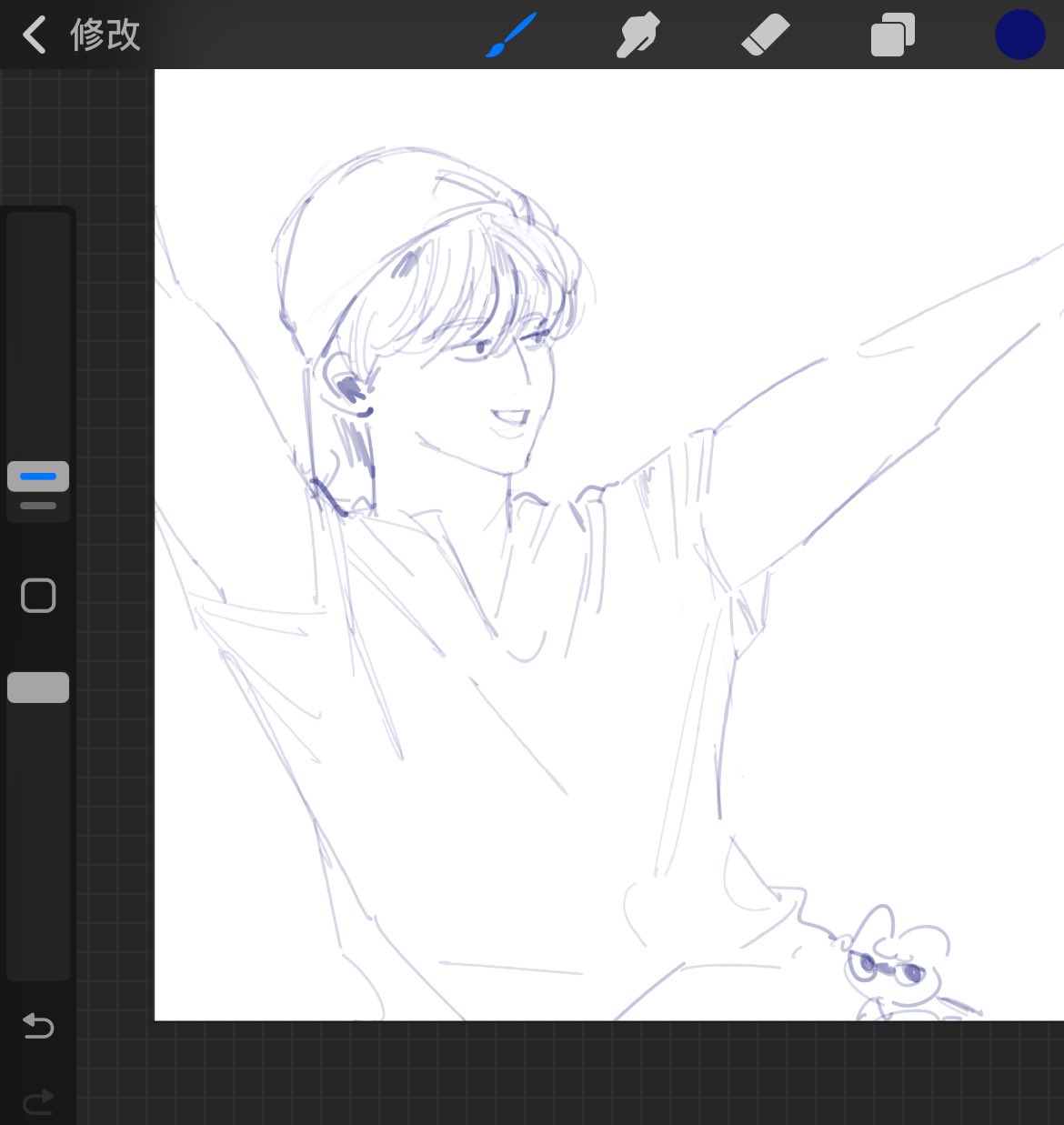Click the brush size slider handle
The width and height of the screenshot is (1064, 1125).
click(38, 477)
